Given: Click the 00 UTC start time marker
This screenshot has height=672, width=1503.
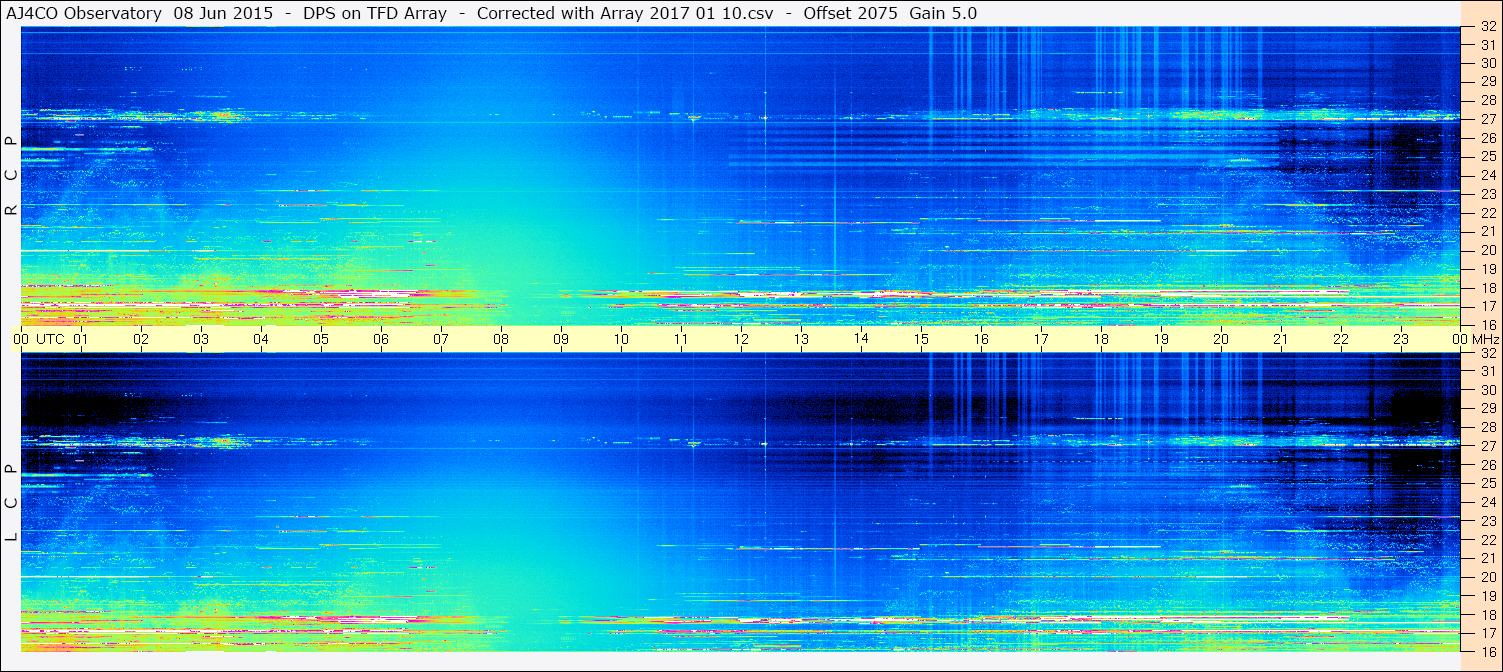Looking at the screenshot, I should [38, 339].
